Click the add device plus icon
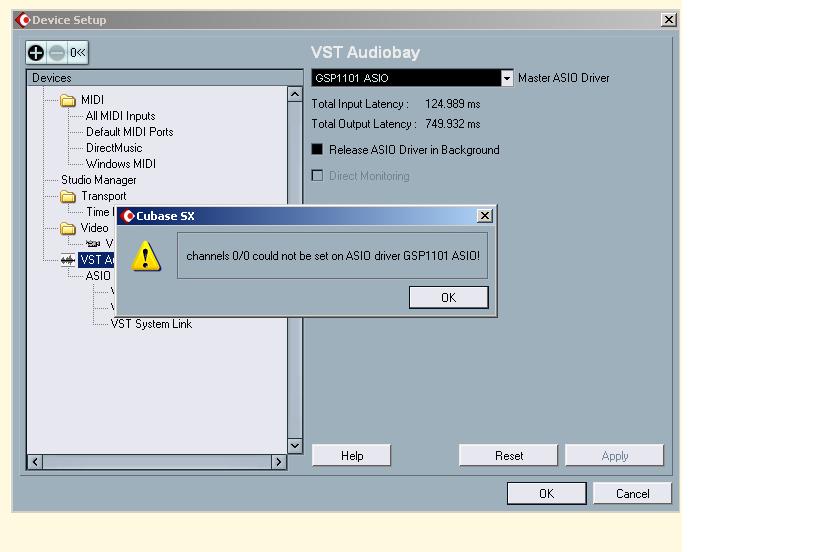Image resolution: width=840 pixels, height=552 pixels. tap(37, 53)
